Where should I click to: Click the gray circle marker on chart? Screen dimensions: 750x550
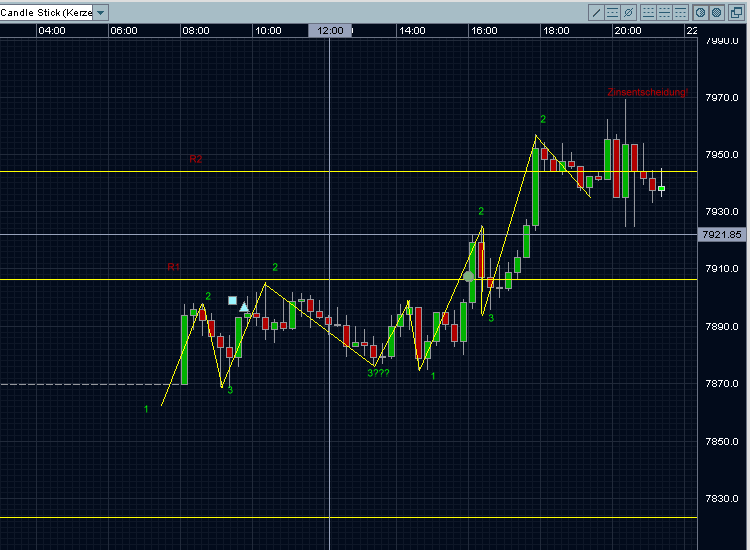[468, 276]
